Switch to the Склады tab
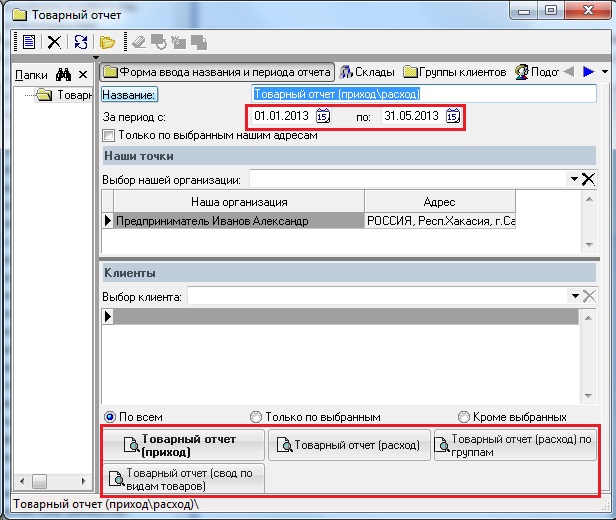616x520 pixels. (x=367, y=72)
